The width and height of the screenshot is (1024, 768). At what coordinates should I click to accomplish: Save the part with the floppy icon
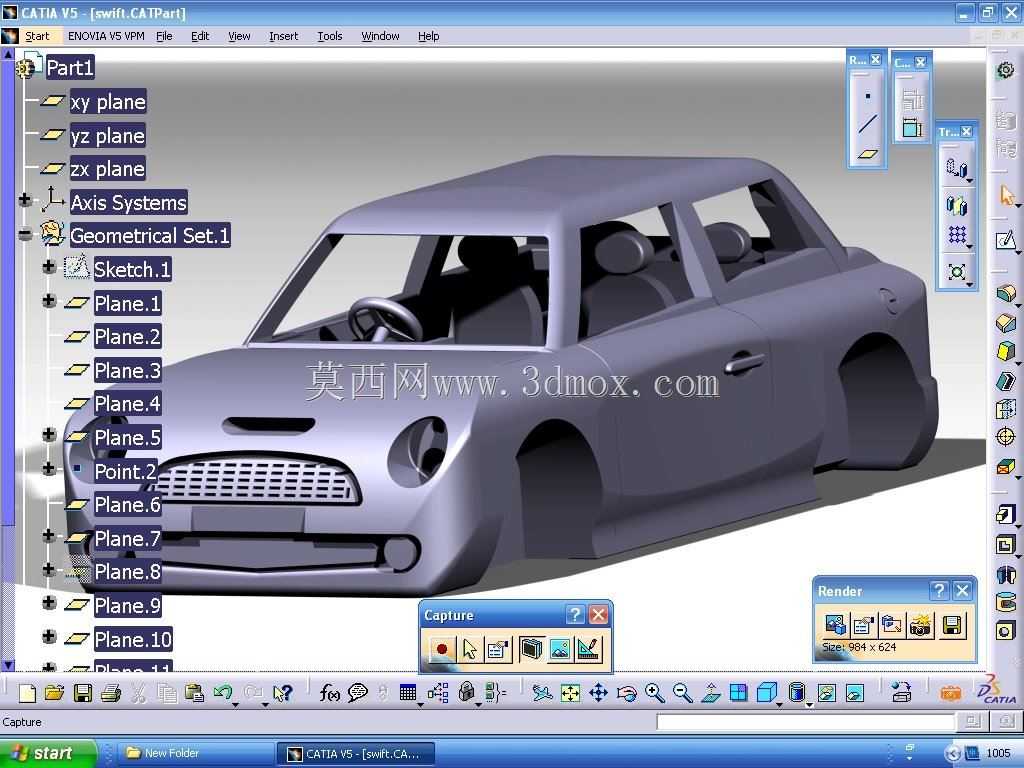coord(82,692)
